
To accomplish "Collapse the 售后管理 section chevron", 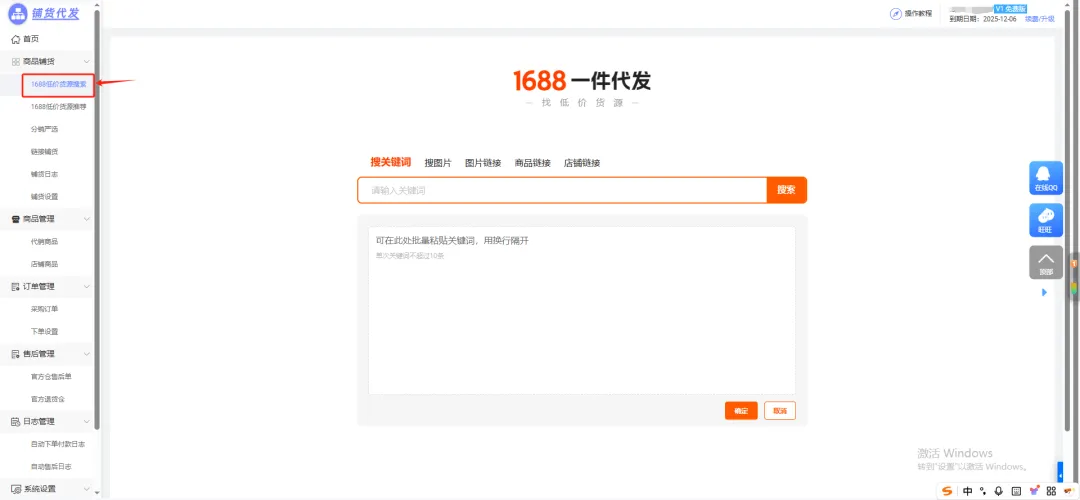I will tap(87, 354).
